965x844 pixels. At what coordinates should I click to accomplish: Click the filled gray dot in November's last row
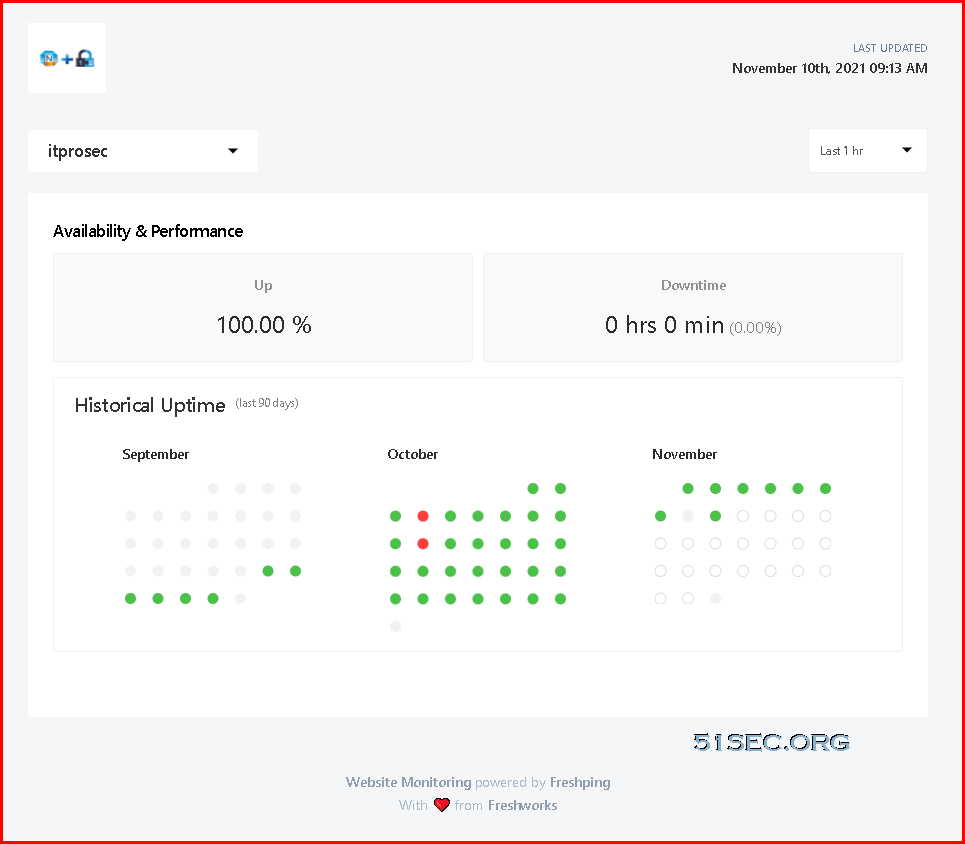coord(715,598)
